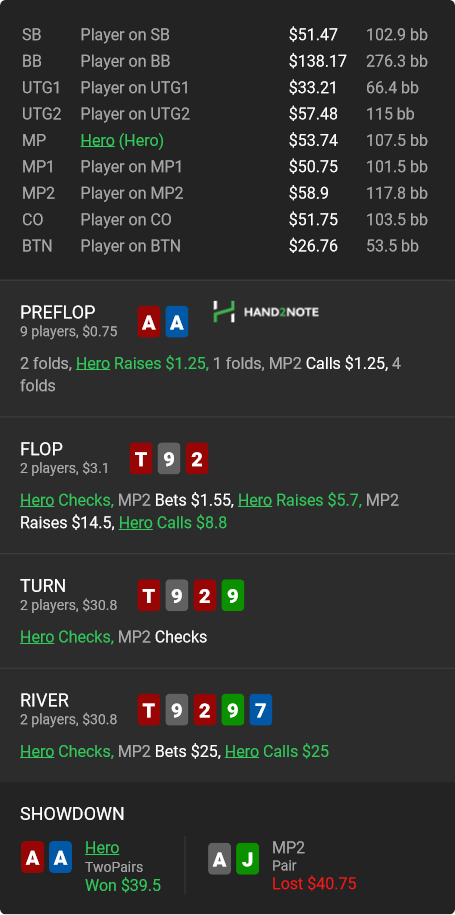
Task: Click the Hero link in turn action
Action: point(37,637)
